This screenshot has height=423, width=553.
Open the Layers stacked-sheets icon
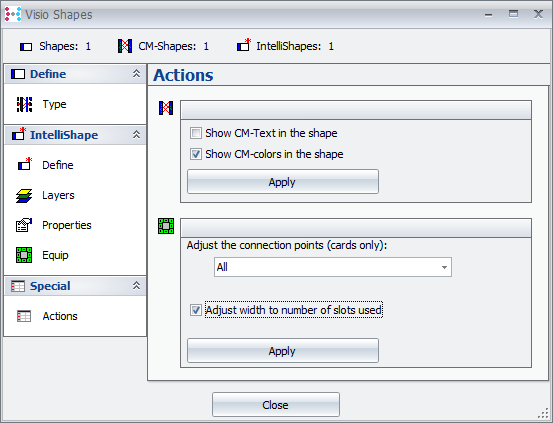pos(24,196)
